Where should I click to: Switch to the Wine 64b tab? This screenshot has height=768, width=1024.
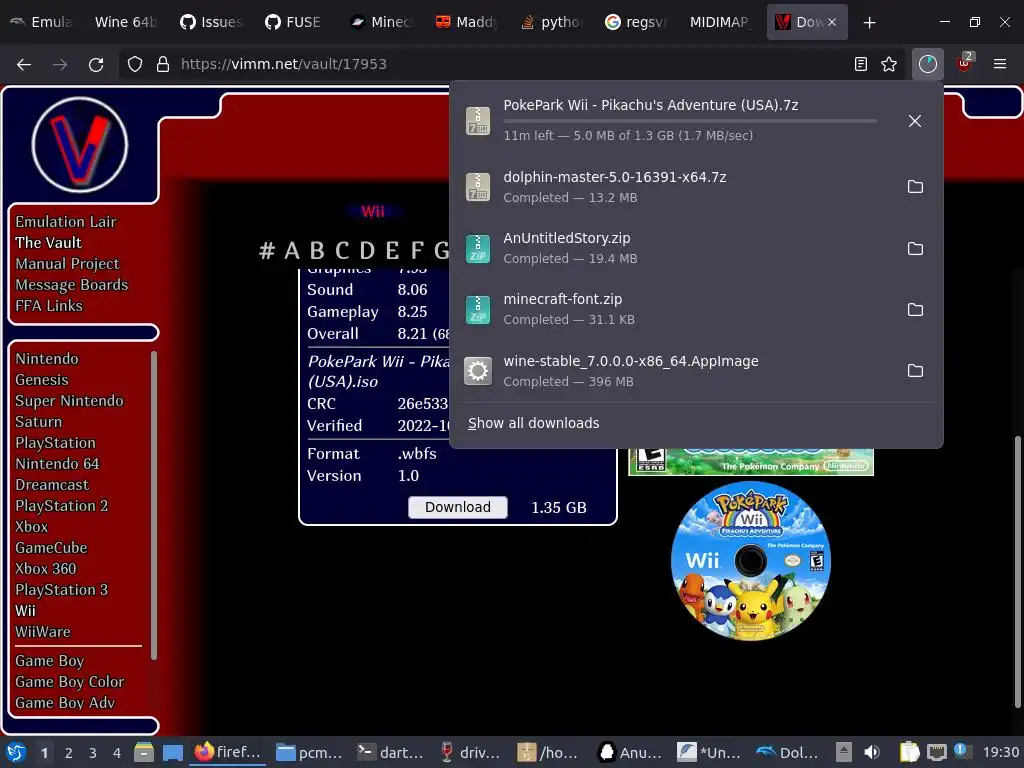pos(124,22)
